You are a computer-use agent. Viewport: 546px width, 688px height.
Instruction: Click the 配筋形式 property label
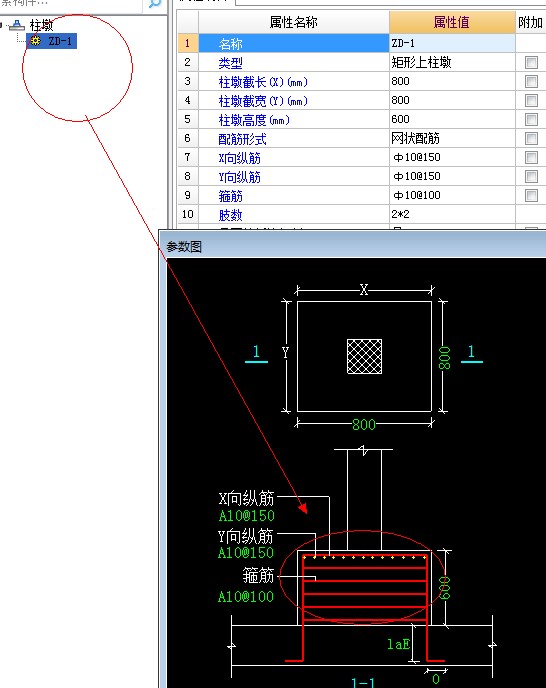pyautogui.click(x=242, y=139)
